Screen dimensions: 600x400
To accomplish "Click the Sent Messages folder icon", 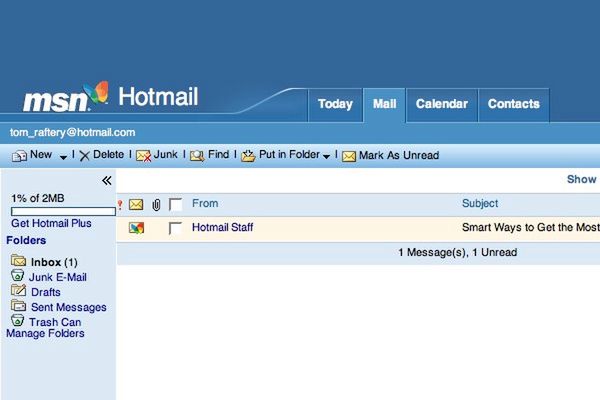I will (x=18, y=305).
